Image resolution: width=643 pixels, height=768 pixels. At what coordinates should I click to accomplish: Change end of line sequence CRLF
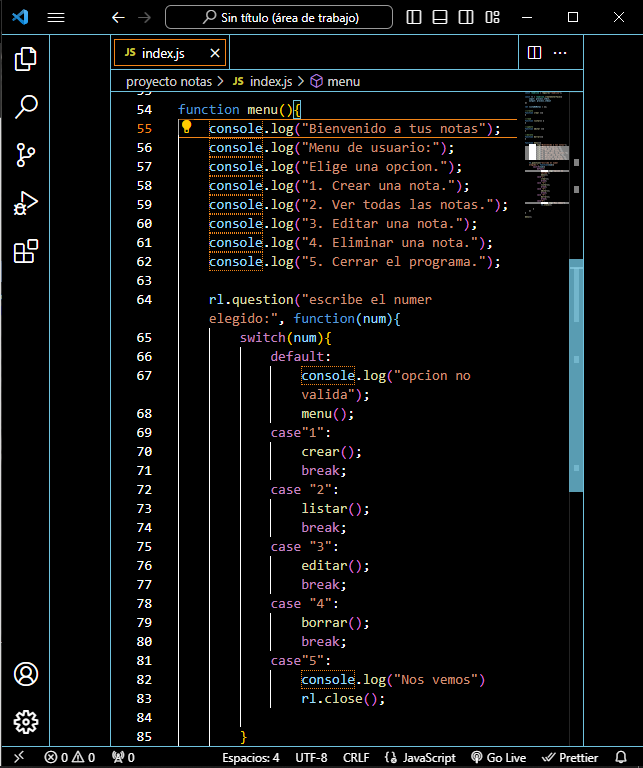(356, 758)
